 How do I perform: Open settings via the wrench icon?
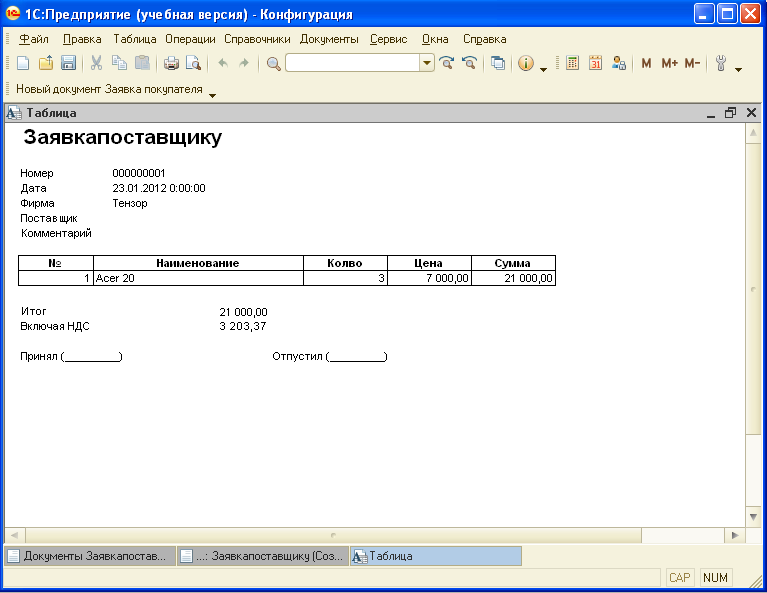coord(721,63)
